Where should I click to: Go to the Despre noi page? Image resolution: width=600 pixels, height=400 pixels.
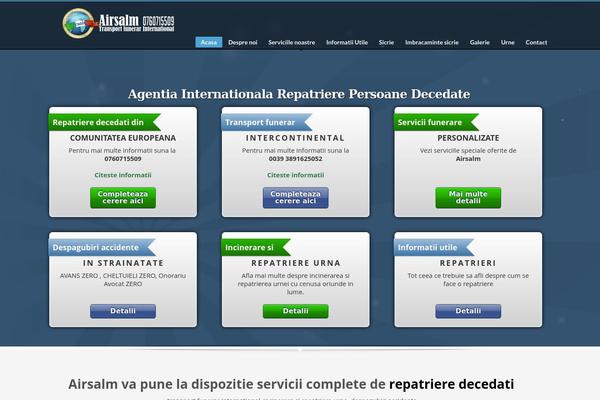click(x=243, y=42)
